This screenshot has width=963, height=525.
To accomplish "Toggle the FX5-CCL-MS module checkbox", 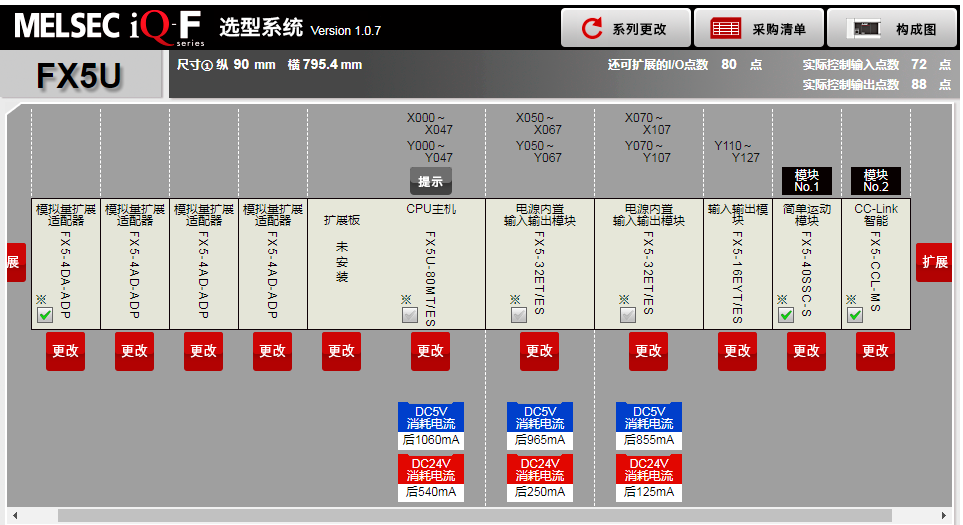I will 855,315.
